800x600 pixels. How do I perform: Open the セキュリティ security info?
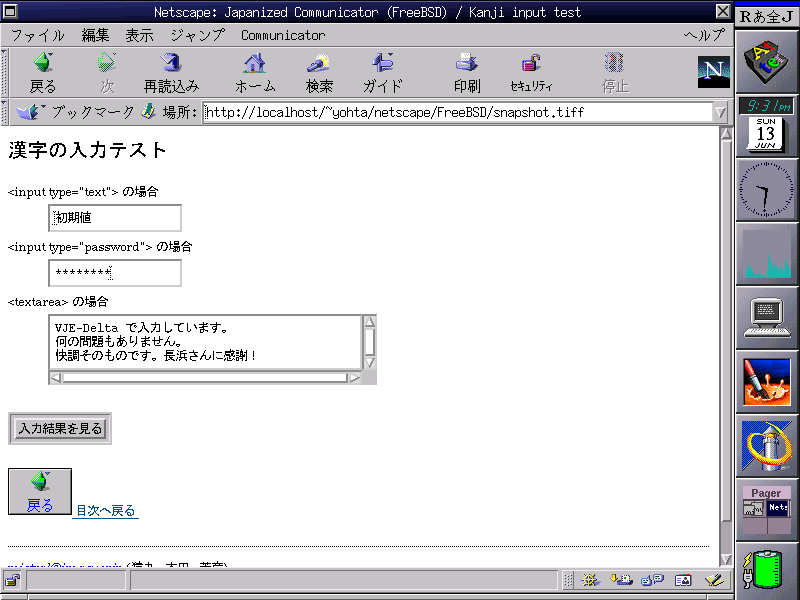[531, 73]
